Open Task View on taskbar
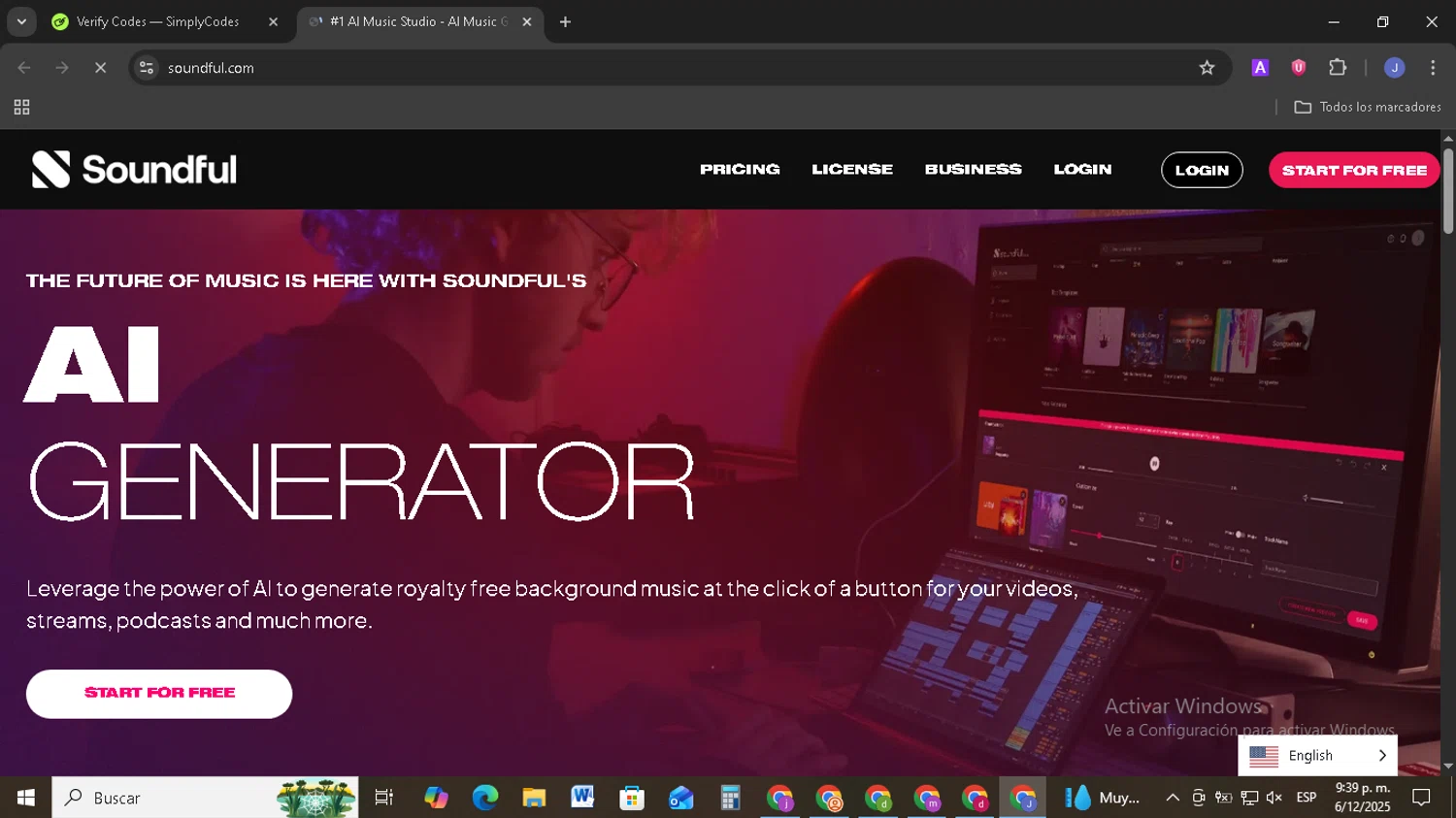1456x818 pixels. pos(384,798)
